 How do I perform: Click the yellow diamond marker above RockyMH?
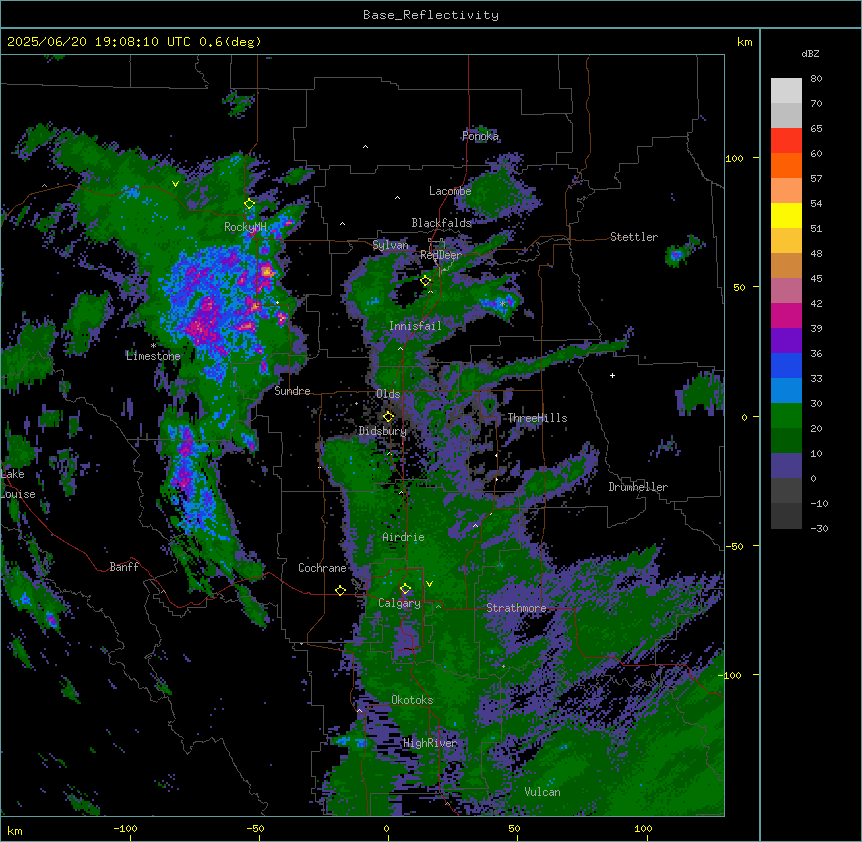(249, 204)
